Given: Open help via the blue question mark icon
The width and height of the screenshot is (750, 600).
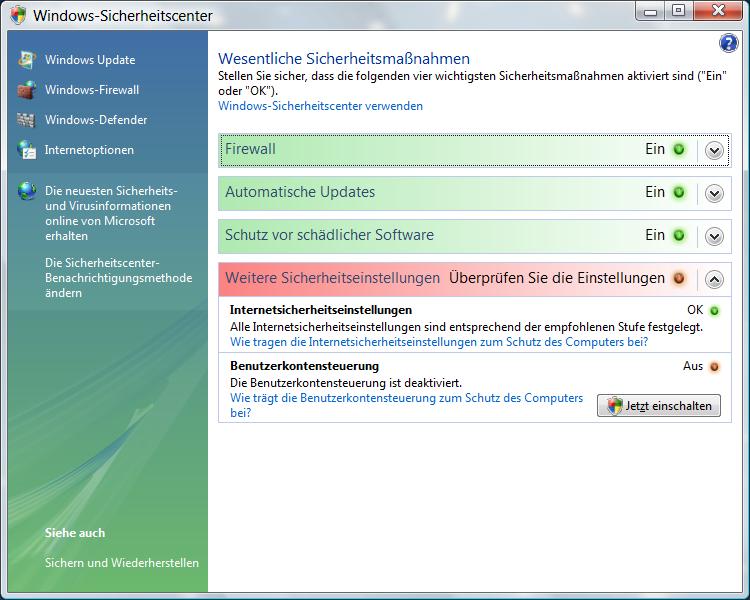Looking at the screenshot, I should point(728,44).
